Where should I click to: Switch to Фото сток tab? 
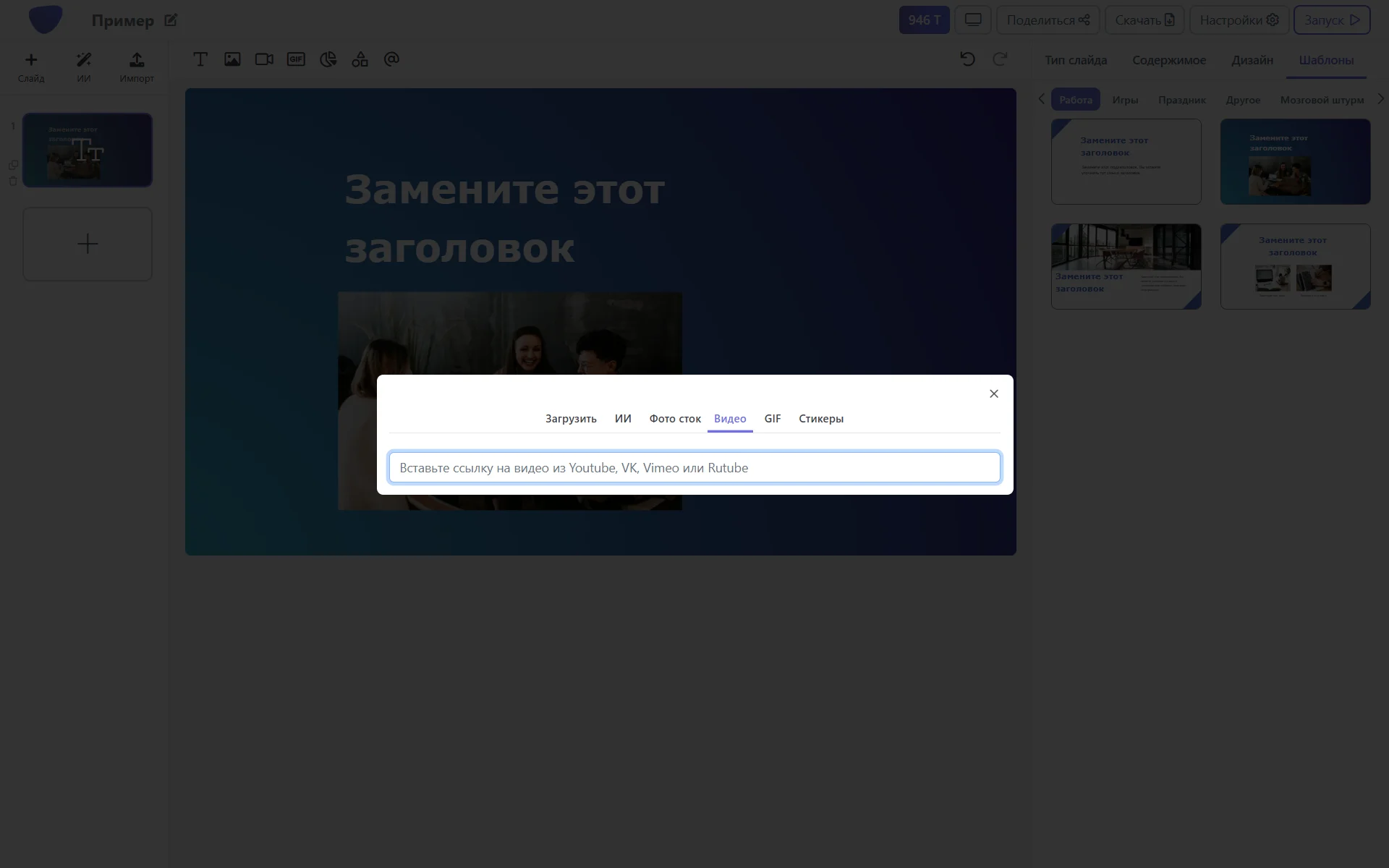click(675, 419)
